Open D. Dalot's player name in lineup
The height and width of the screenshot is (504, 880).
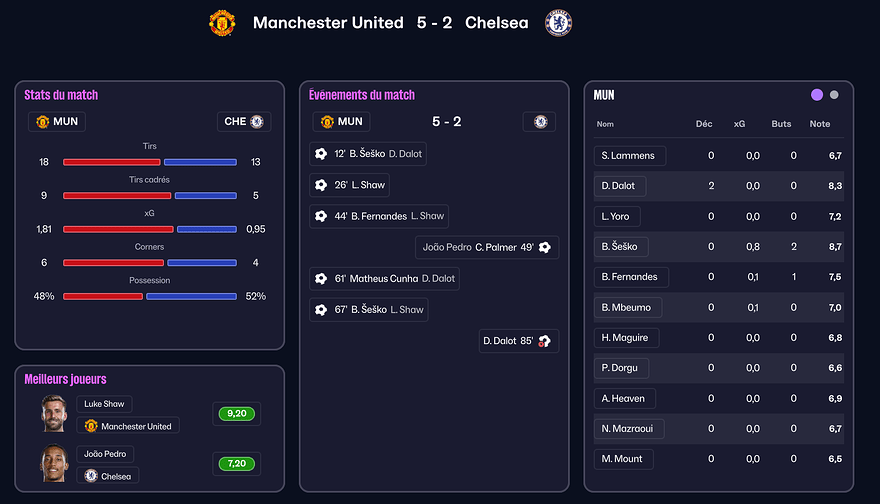coord(620,186)
